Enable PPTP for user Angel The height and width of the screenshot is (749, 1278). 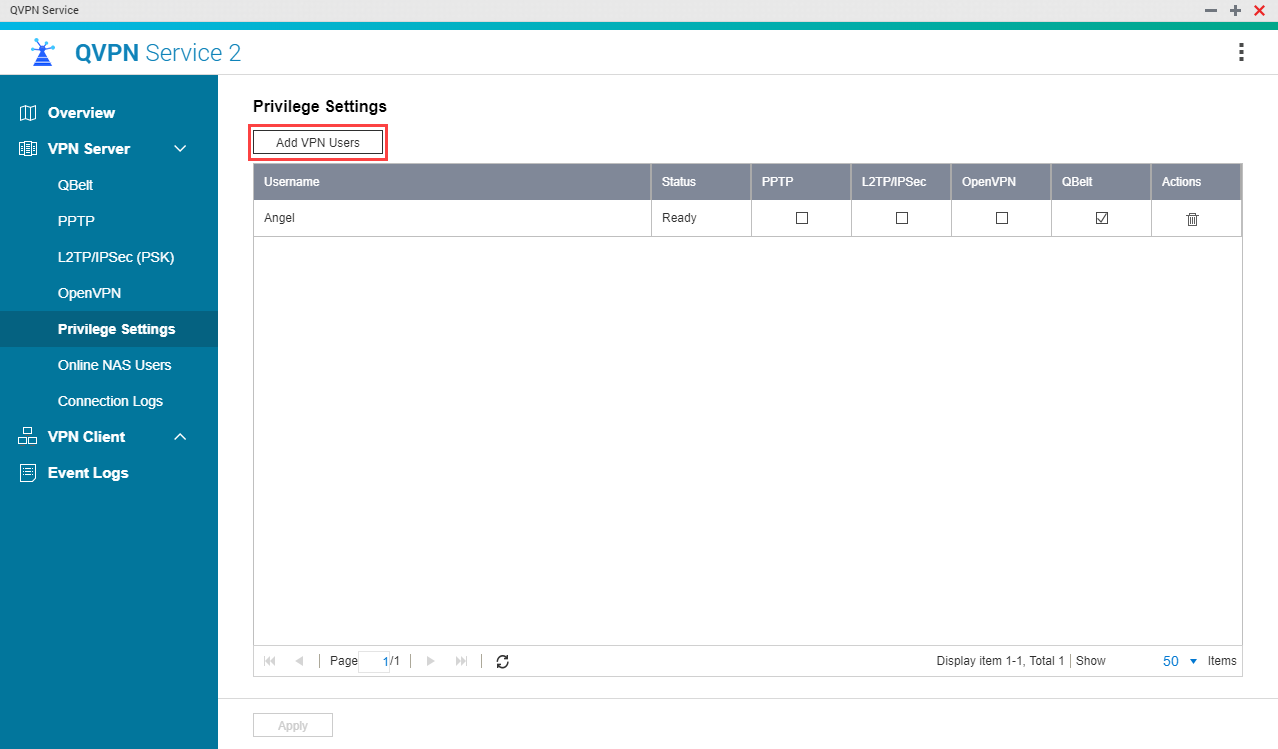801,218
